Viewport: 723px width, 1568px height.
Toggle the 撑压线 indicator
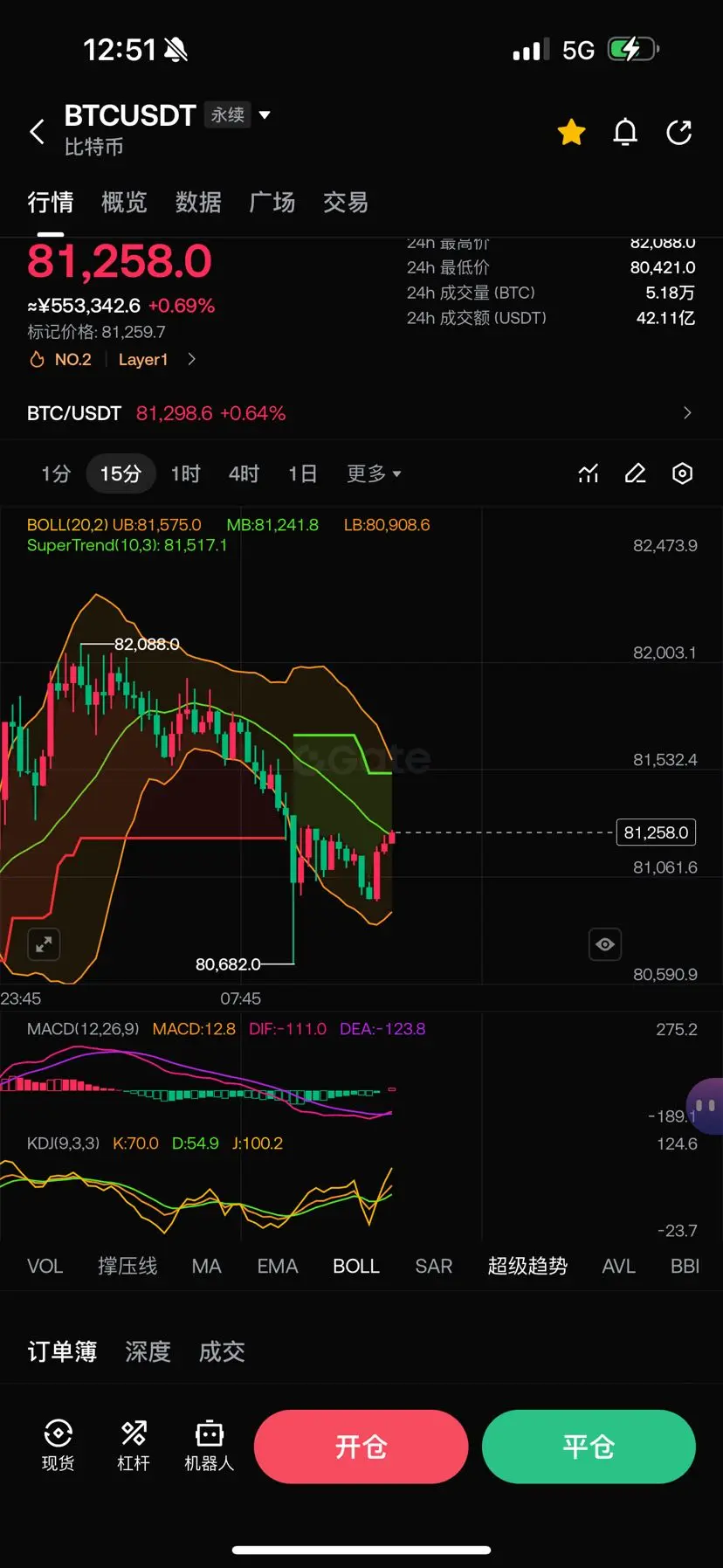[x=127, y=1266]
